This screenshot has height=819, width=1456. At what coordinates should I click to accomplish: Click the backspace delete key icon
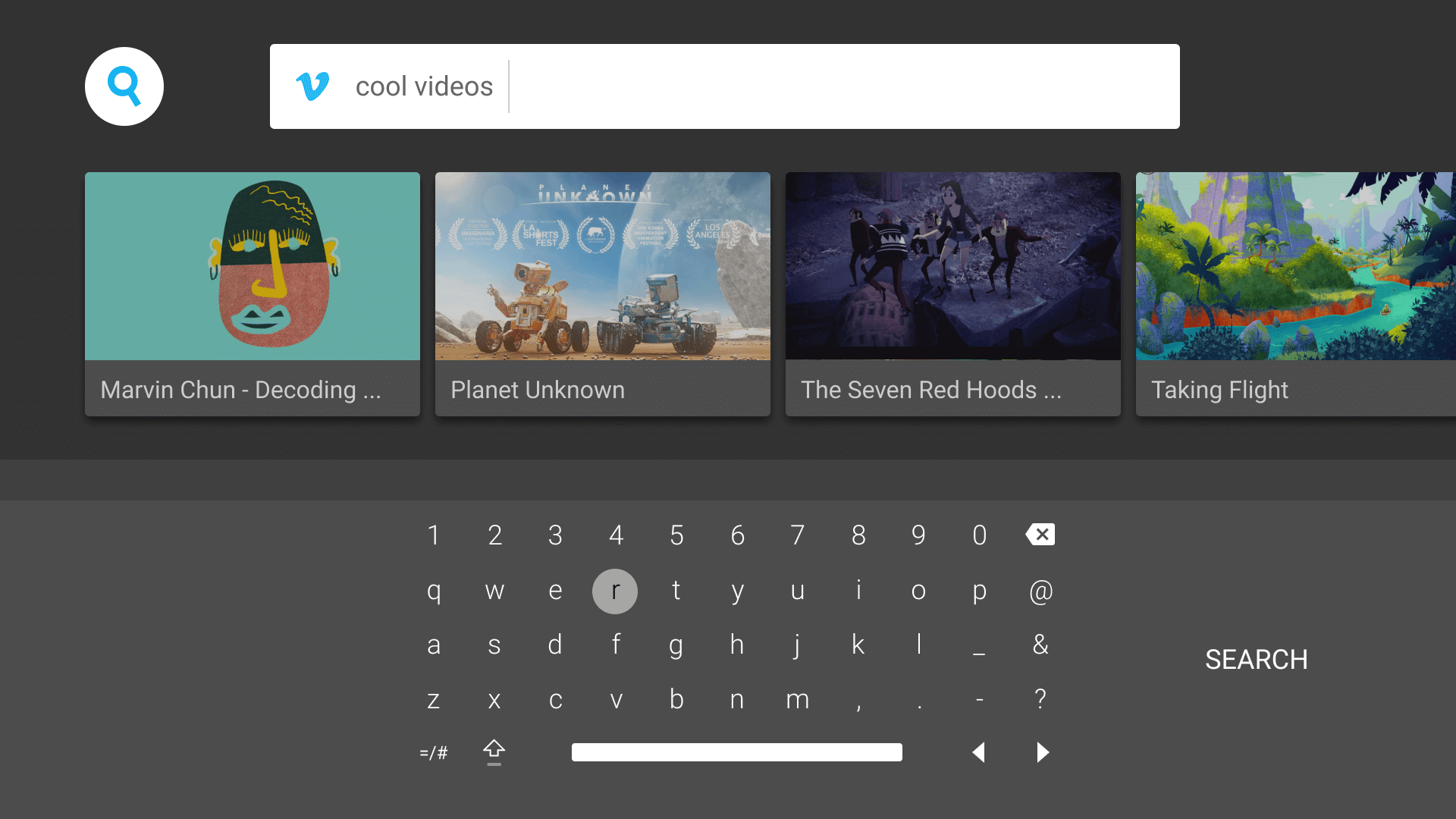tap(1040, 535)
